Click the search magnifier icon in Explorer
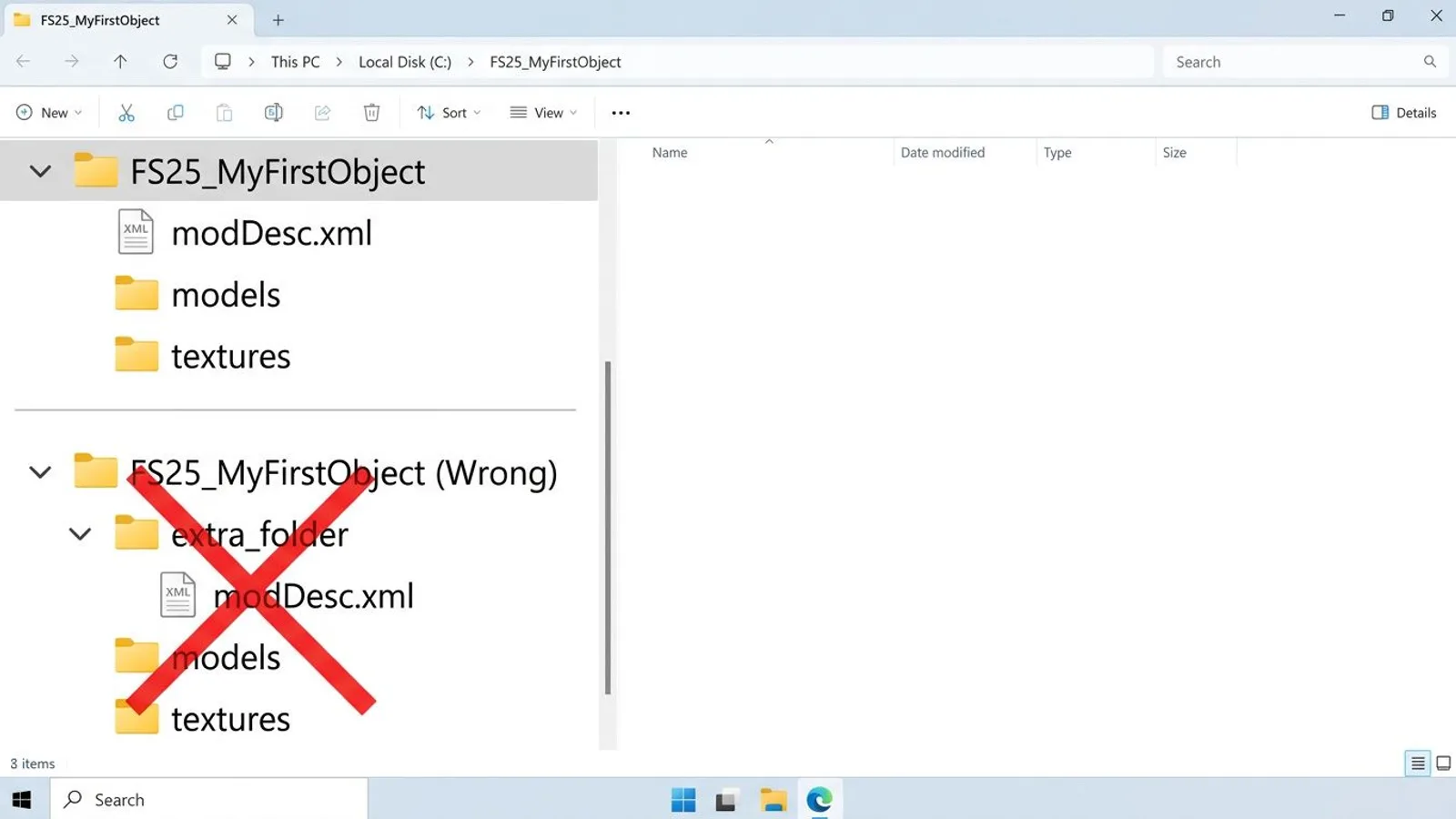This screenshot has width=1456, height=819. [1430, 62]
